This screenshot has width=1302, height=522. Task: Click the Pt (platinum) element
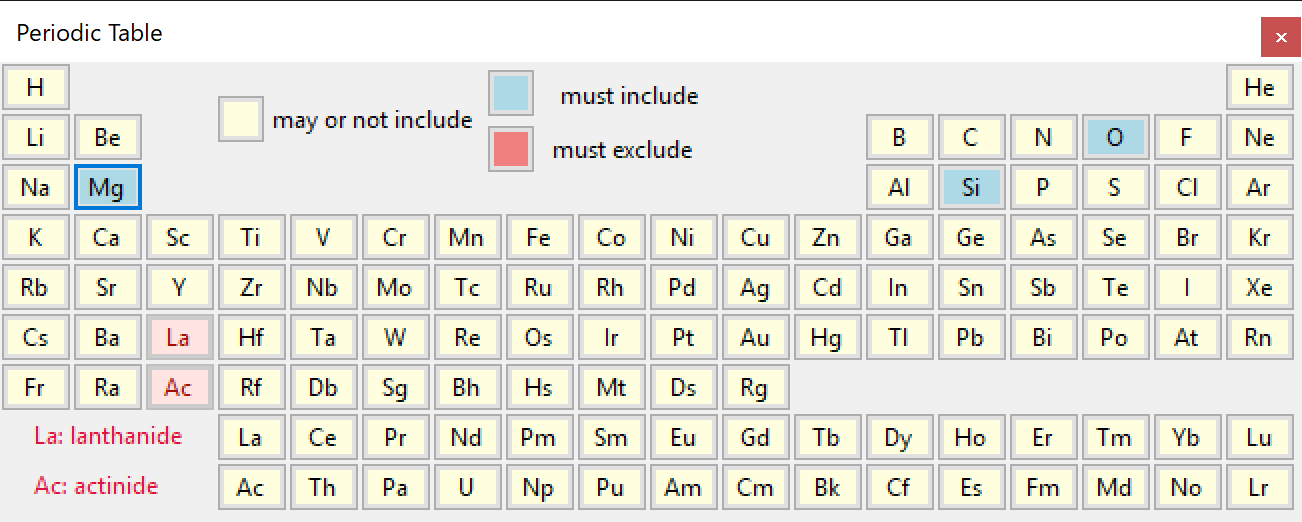(683, 337)
